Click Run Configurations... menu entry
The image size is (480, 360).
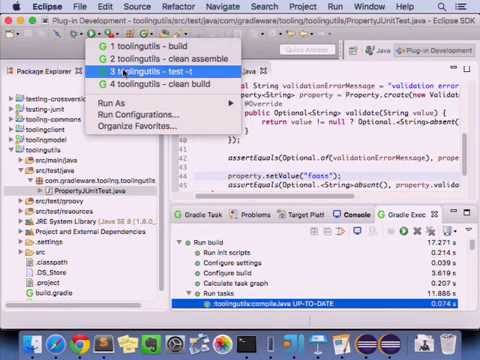(x=138, y=115)
